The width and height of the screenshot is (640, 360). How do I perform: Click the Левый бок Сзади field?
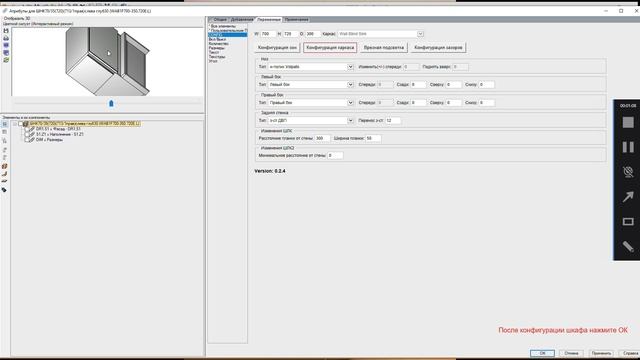pos(418,84)
